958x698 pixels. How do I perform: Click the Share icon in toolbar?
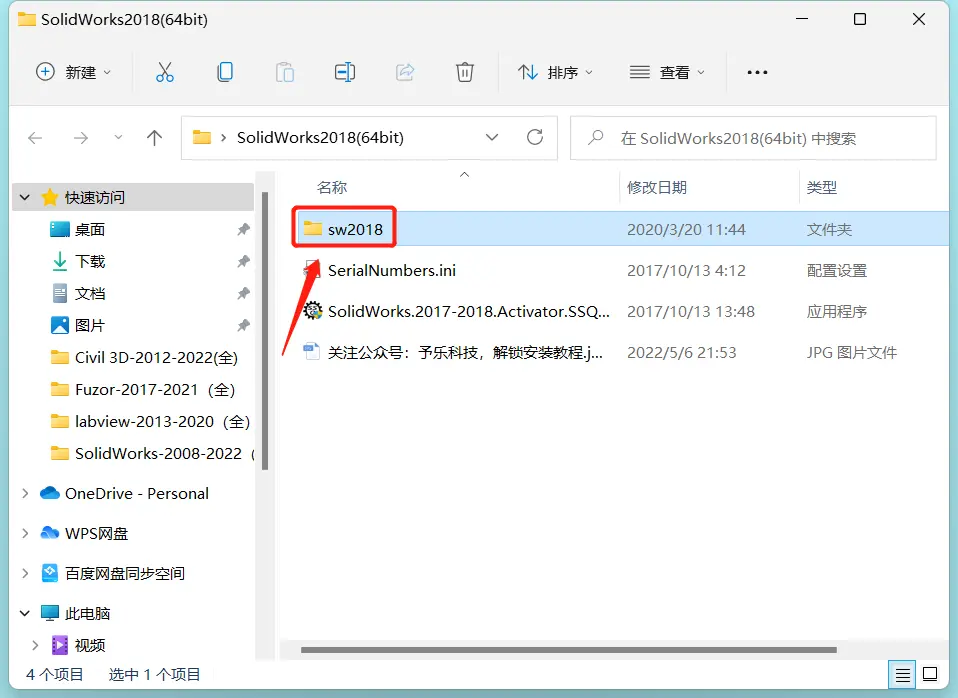[x=404, y=72]
